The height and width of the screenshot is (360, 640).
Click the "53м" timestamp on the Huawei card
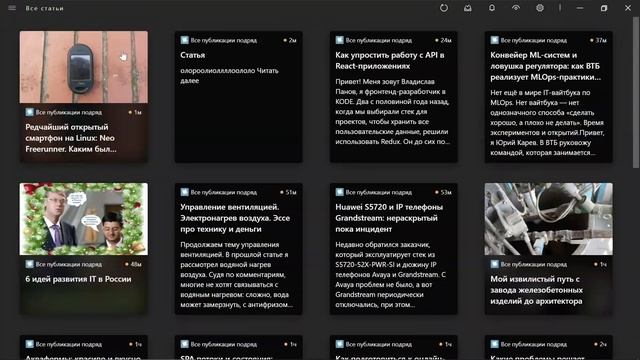(x=446, y=192)
